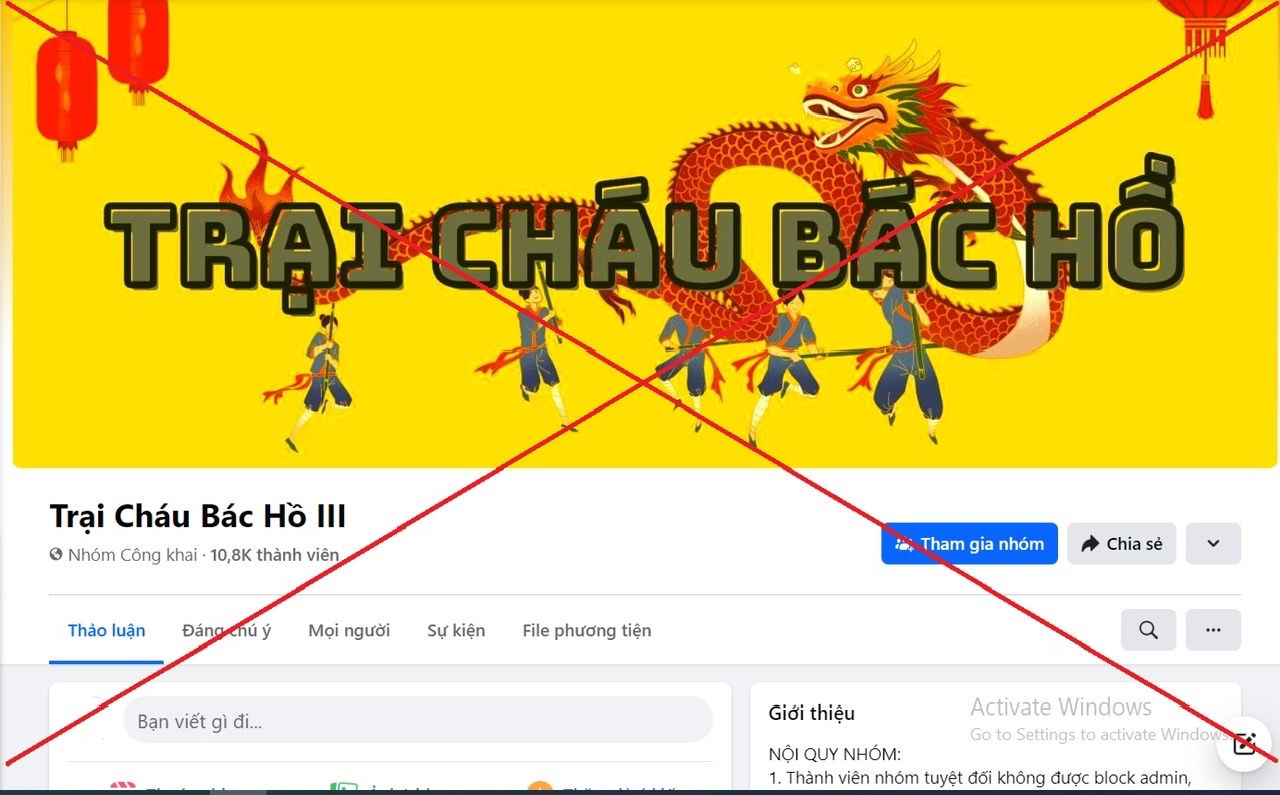Click the floating compose edit icon
The image size is (1280, 795).
pos(1244,744)
